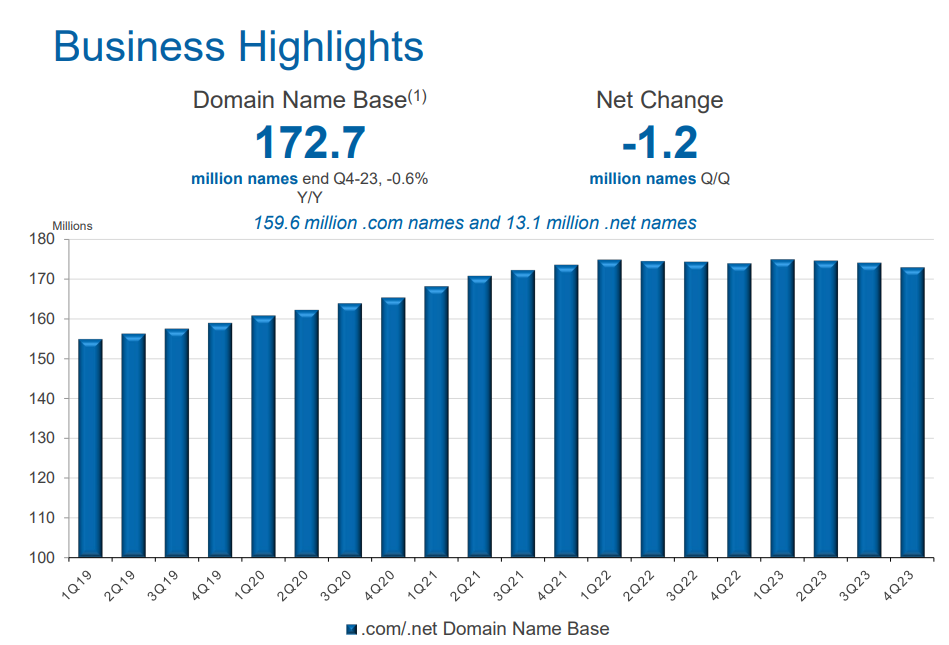
Task: Click the 1Q19 x-axis label
Action: coord(77,585)
